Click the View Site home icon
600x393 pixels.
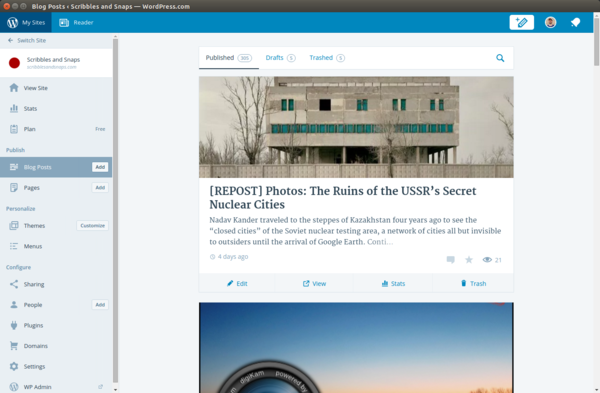(x=14, y=88)
